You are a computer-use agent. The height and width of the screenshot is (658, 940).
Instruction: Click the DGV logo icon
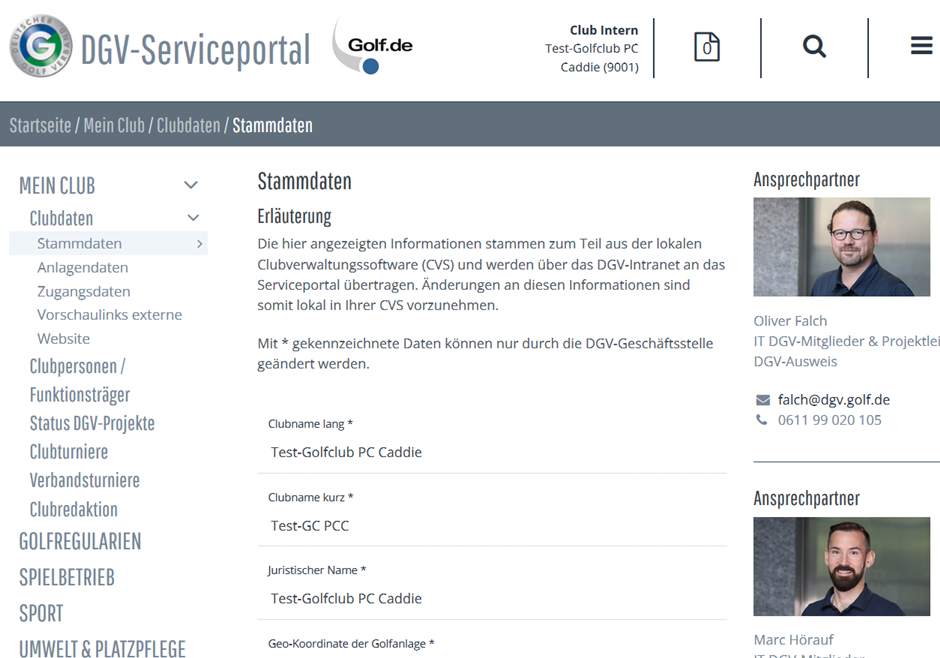[41, 46]
